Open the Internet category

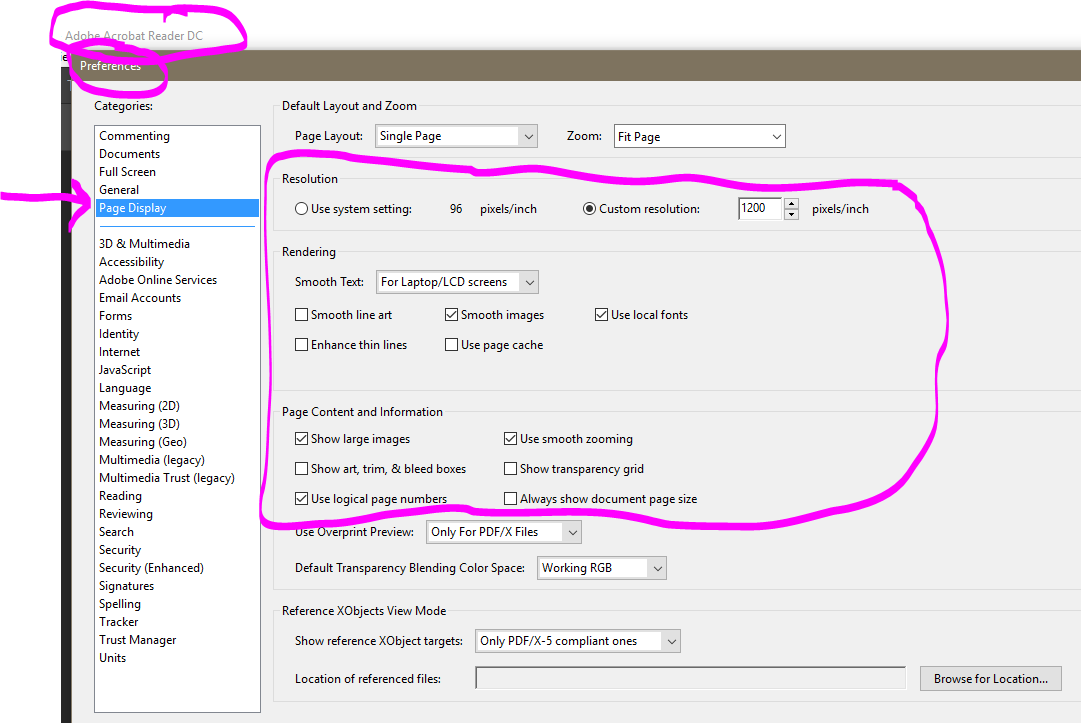(x=119, y=352)
